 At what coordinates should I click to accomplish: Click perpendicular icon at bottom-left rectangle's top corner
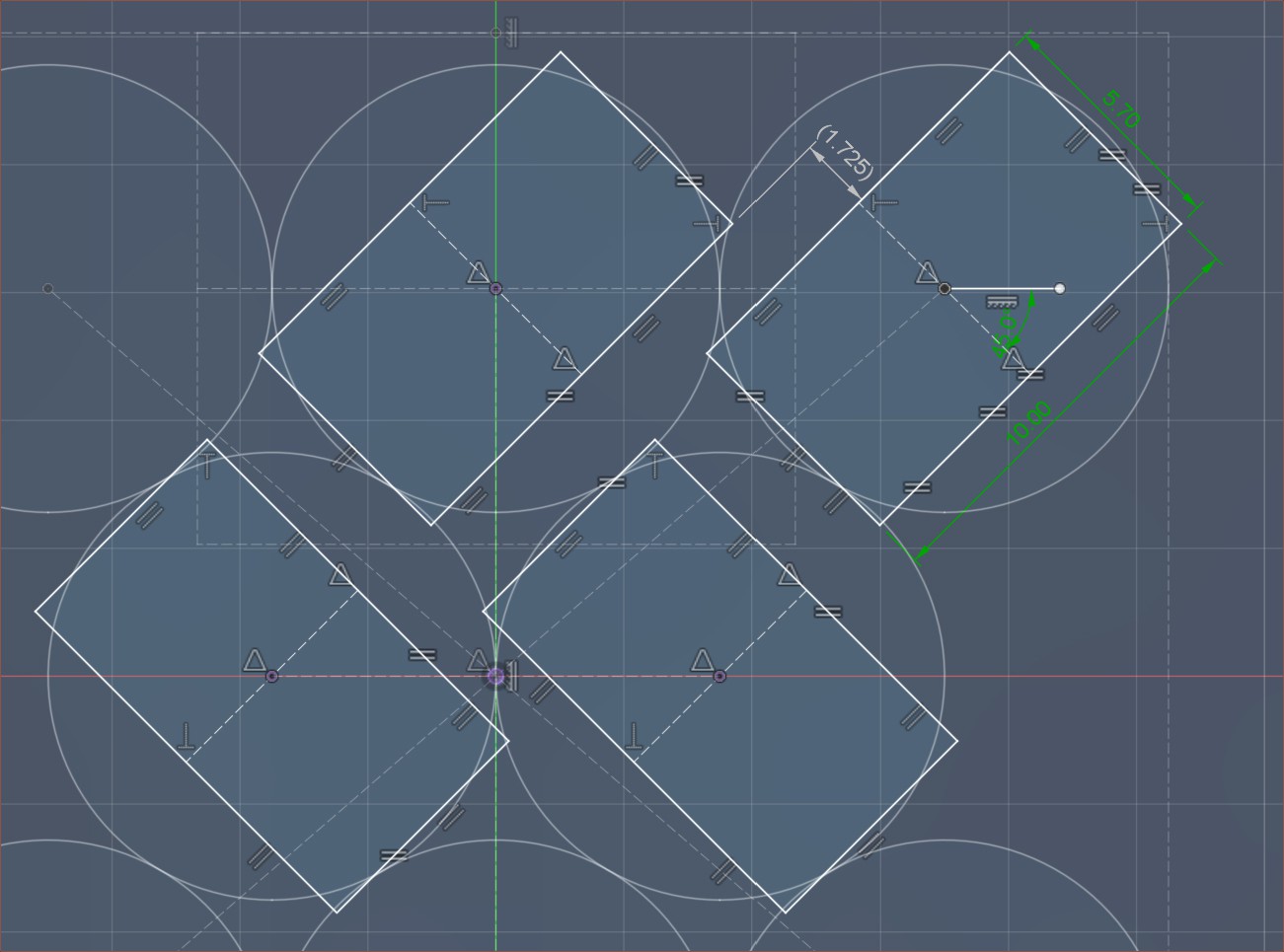207,464
